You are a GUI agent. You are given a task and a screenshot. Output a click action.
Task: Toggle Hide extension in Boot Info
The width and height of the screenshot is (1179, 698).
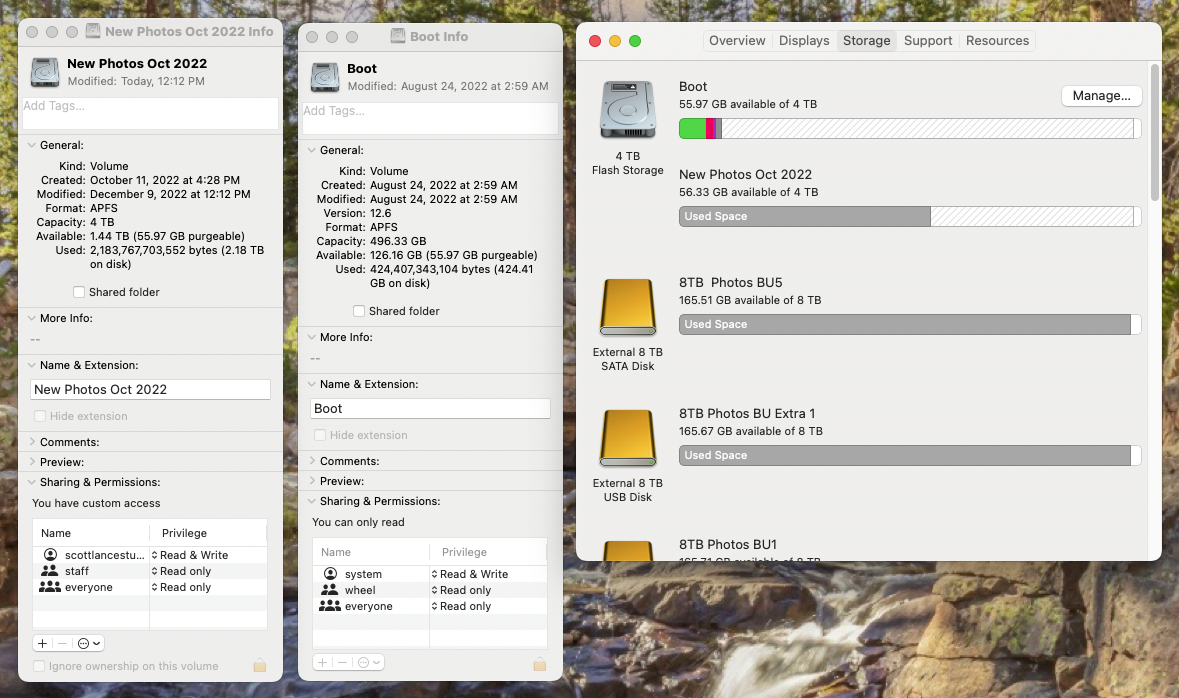pos(320,435)
